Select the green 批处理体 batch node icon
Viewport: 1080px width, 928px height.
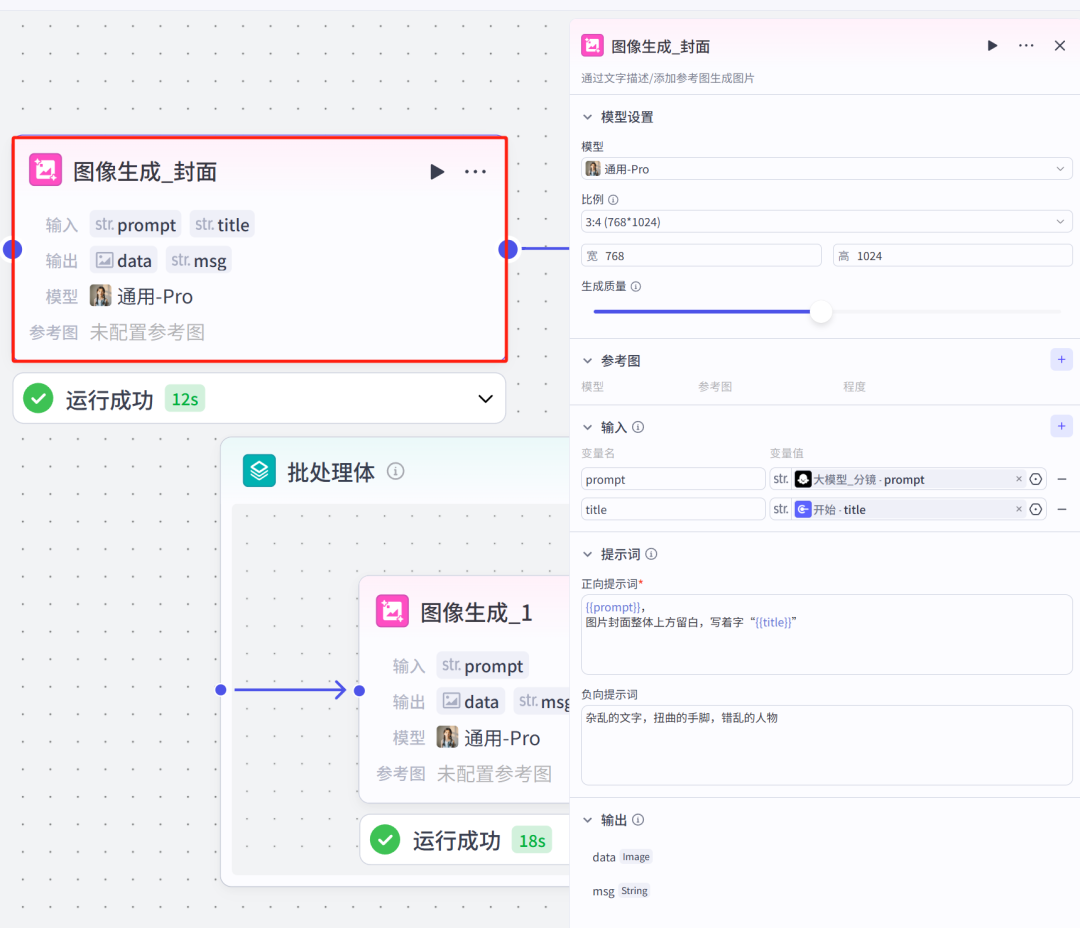(x=259, y=471)
